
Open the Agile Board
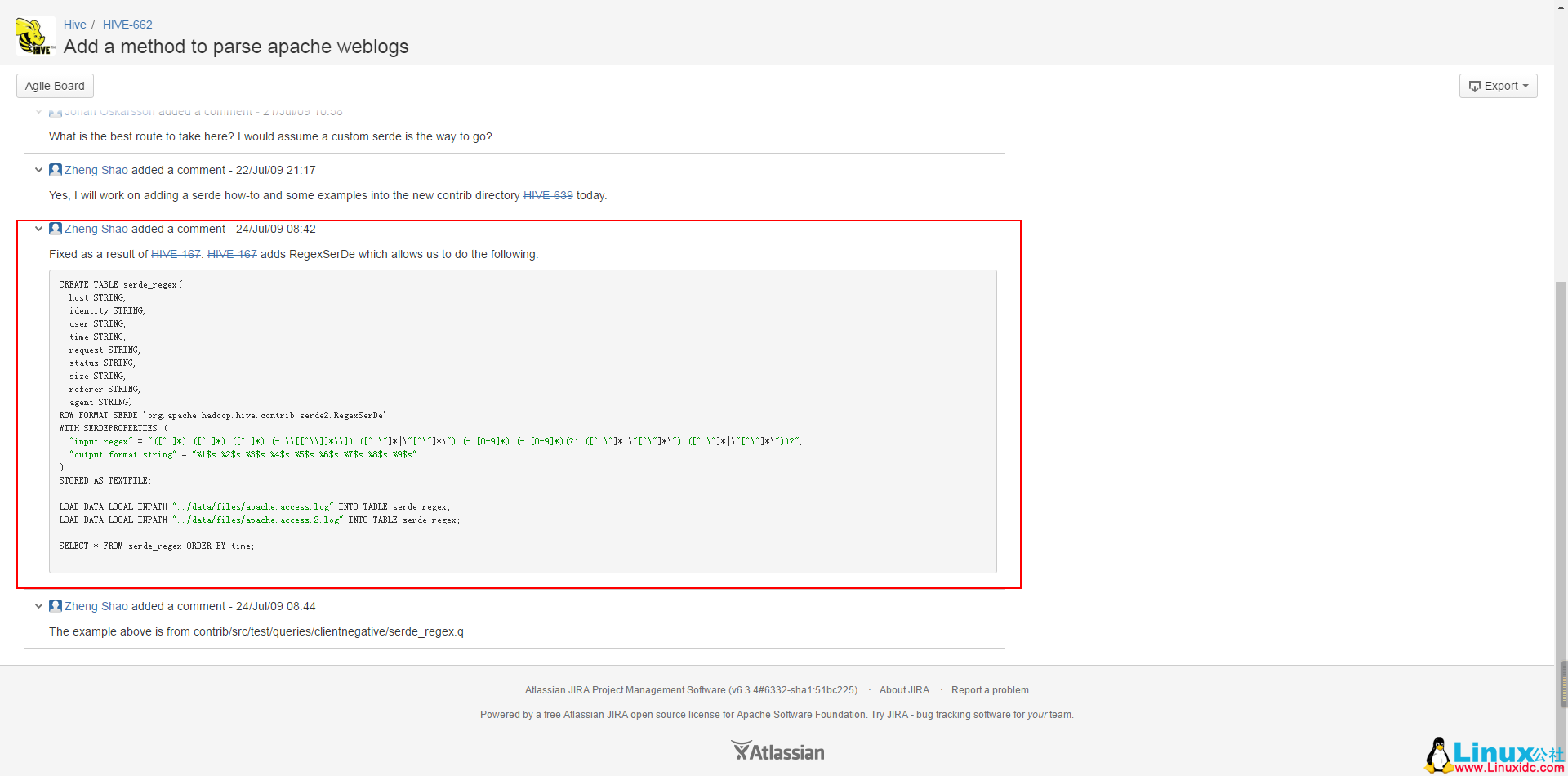pos(55,86)
